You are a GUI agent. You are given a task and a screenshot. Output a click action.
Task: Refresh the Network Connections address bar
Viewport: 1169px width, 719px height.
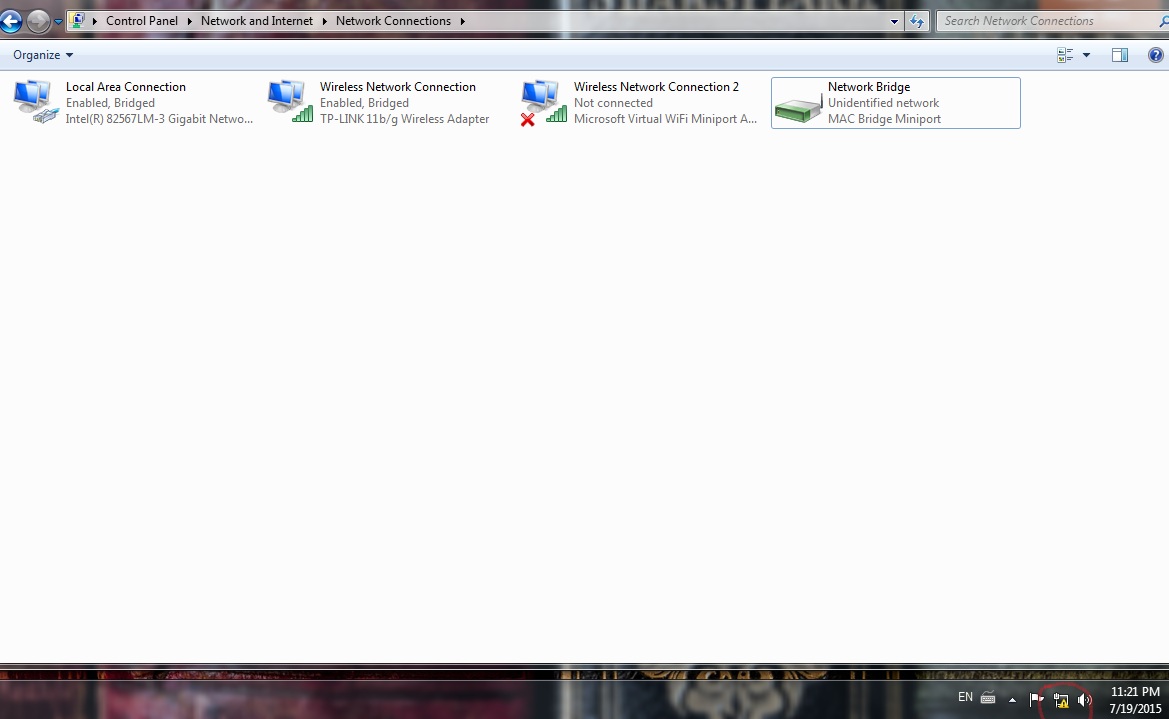click(x=917, y=21)
